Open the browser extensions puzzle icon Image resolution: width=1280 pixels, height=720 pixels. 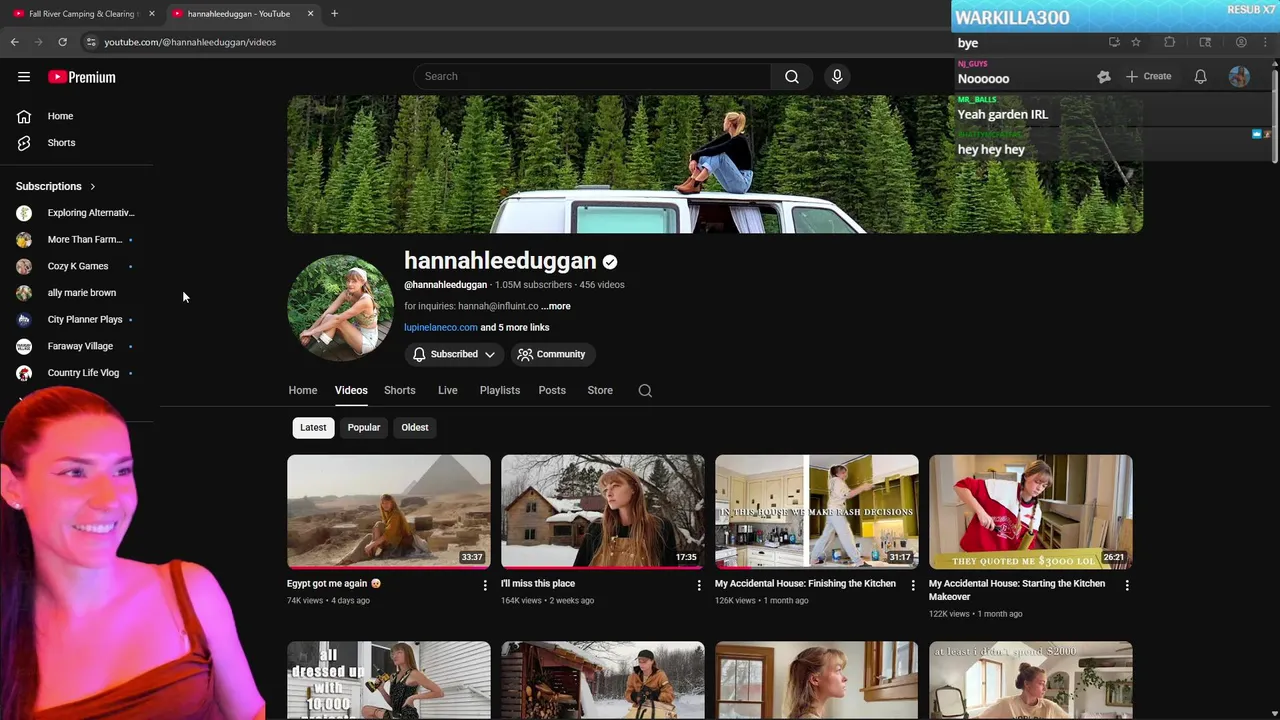1169,42
